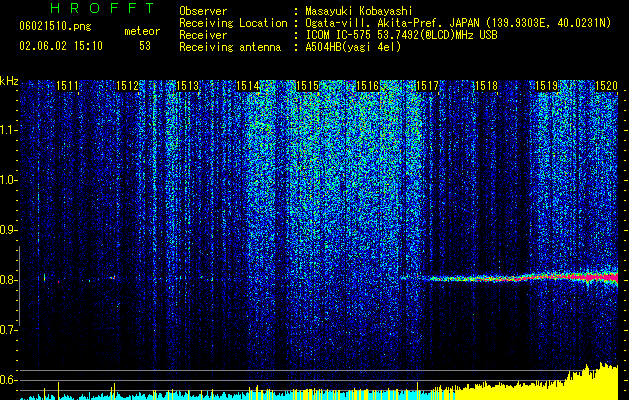Click the 1517 time marker

(427, 86)
